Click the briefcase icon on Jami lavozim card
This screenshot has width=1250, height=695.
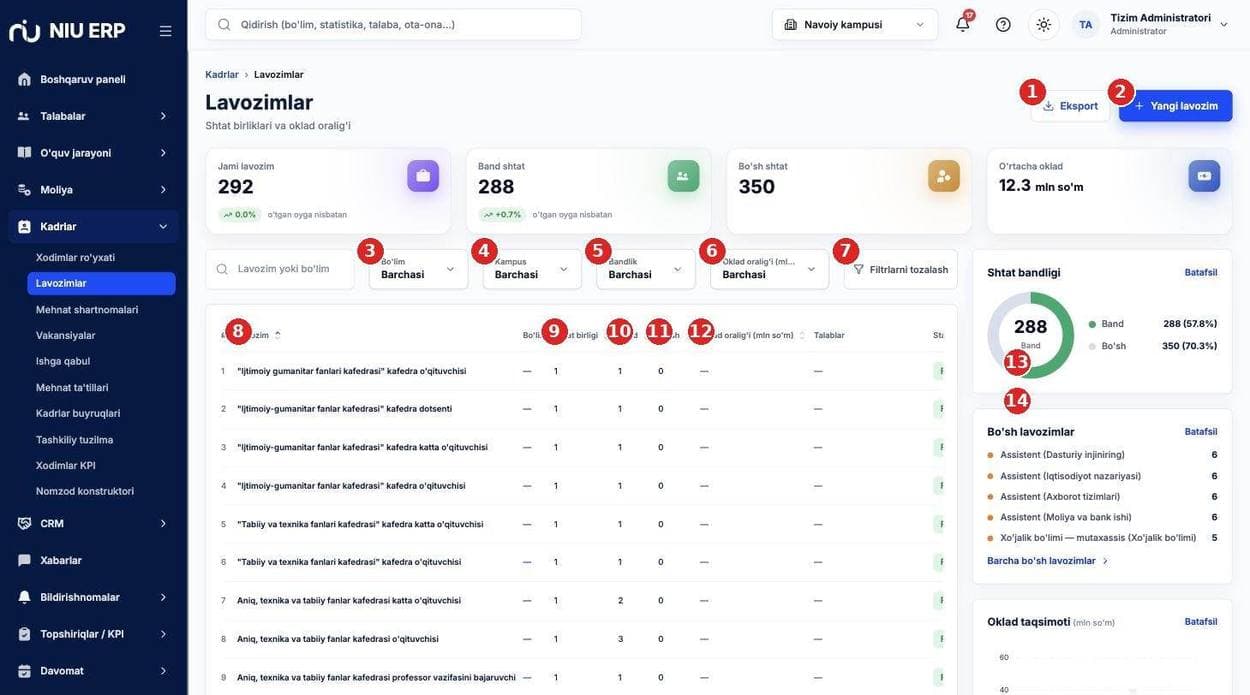tap(423, 176)
